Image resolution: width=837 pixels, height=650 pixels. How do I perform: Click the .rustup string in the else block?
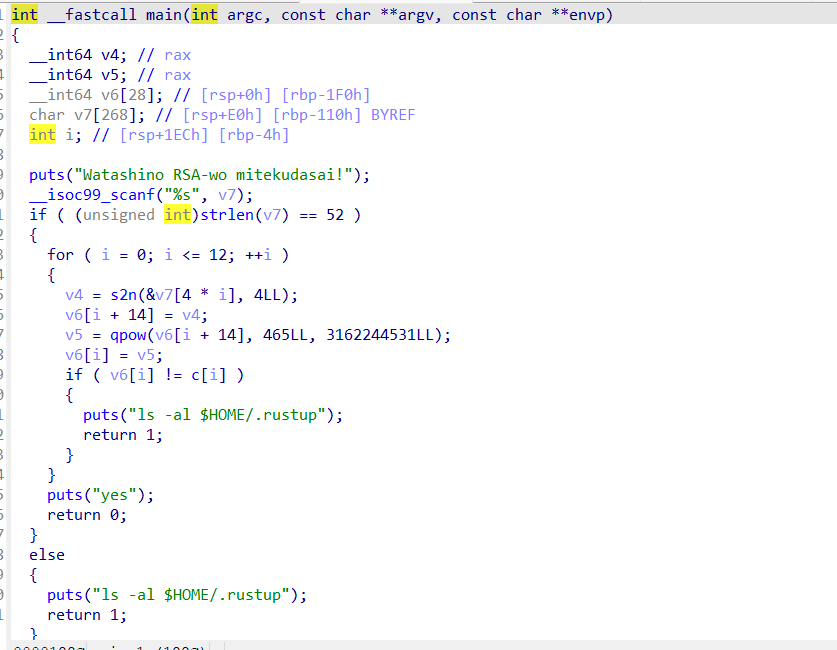point(191,595)
